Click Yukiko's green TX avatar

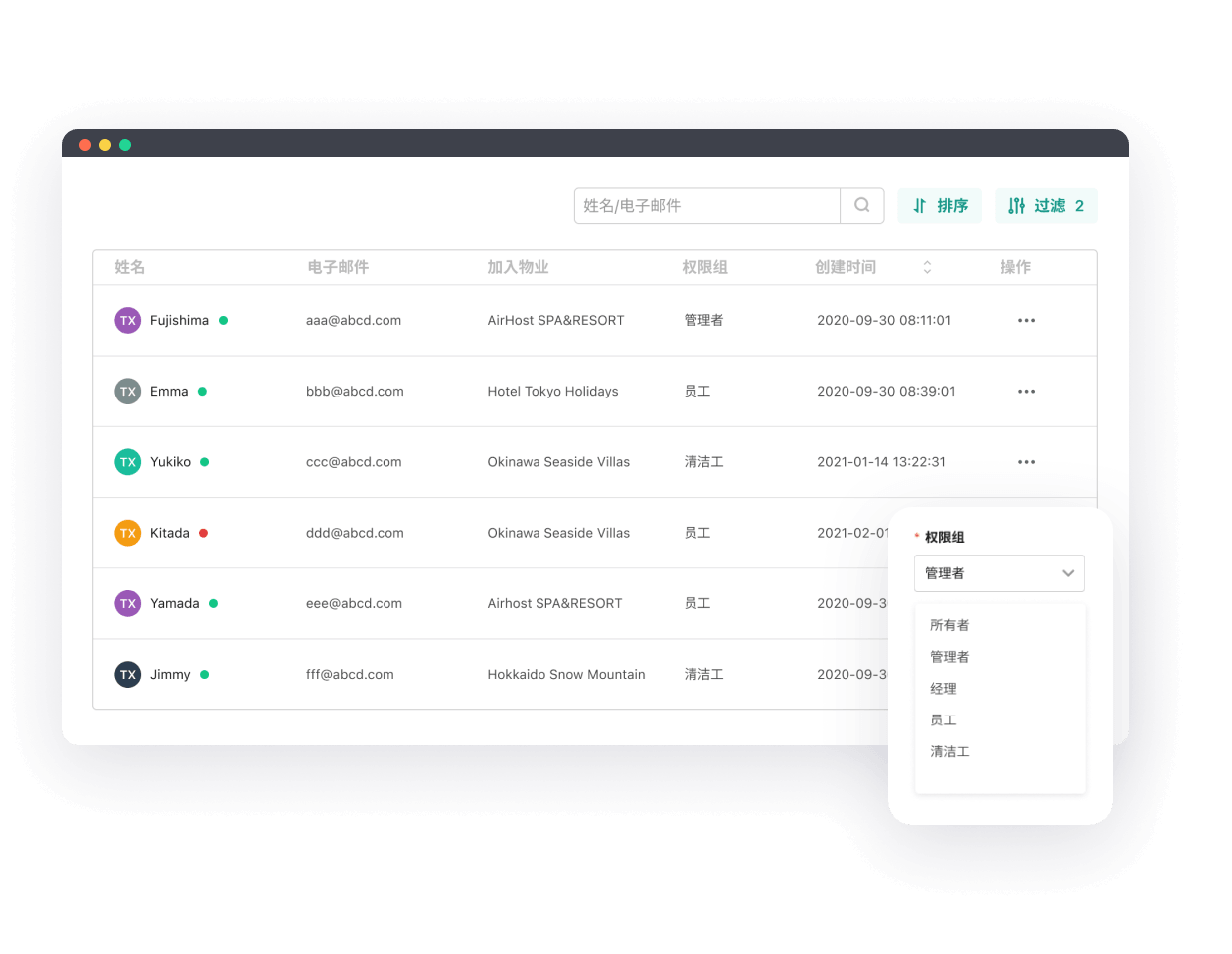coord(128,462)
